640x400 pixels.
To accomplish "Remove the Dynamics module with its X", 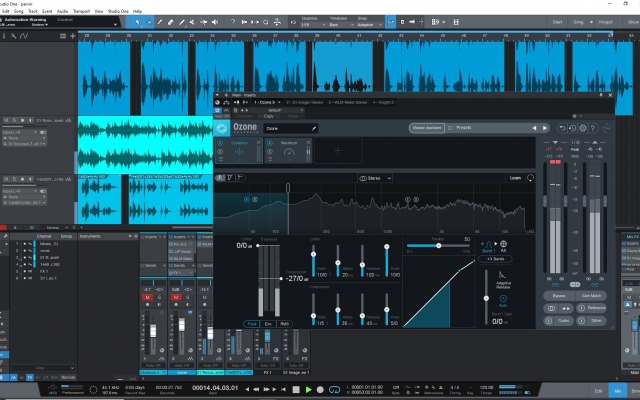I will tap(258, 142).
